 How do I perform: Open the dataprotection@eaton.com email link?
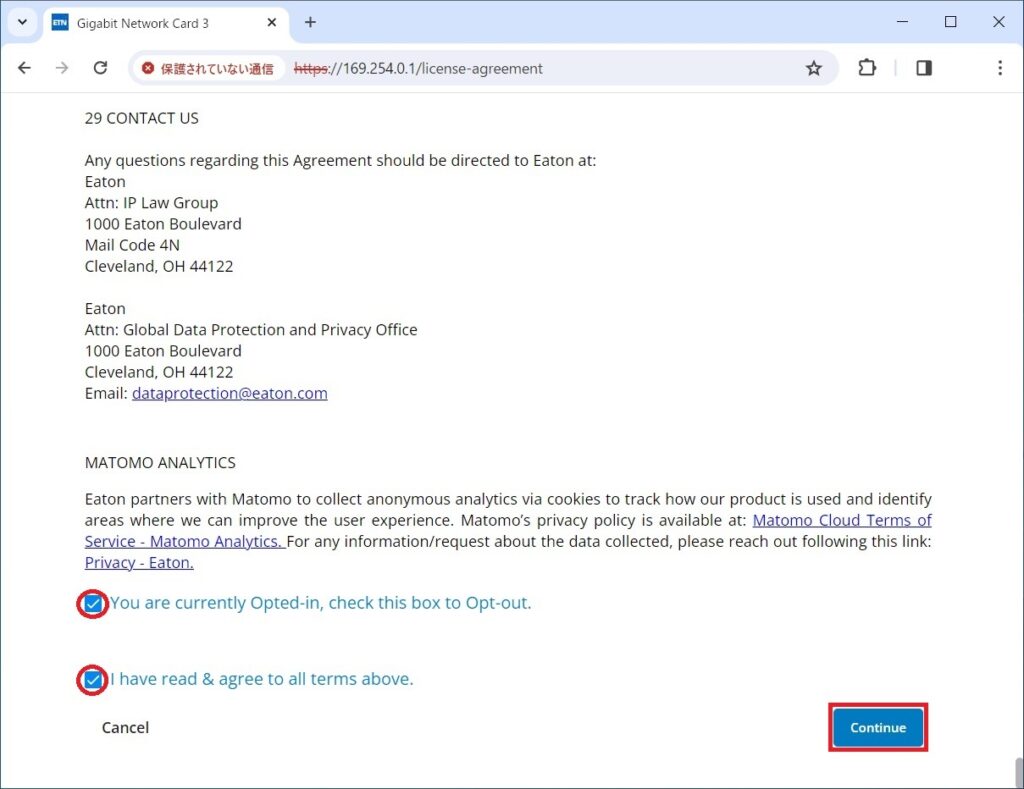(229, 393)
